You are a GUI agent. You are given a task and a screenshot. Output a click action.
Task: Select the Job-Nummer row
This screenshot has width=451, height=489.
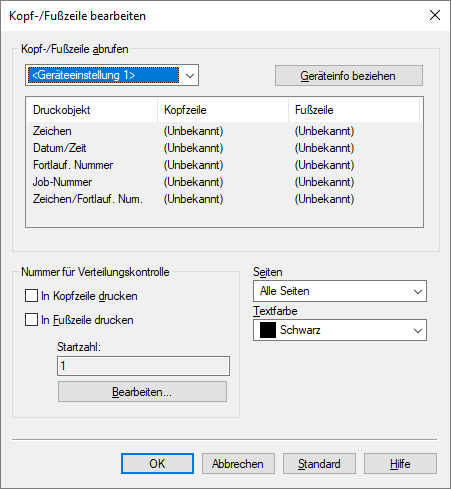coord(223,182)
